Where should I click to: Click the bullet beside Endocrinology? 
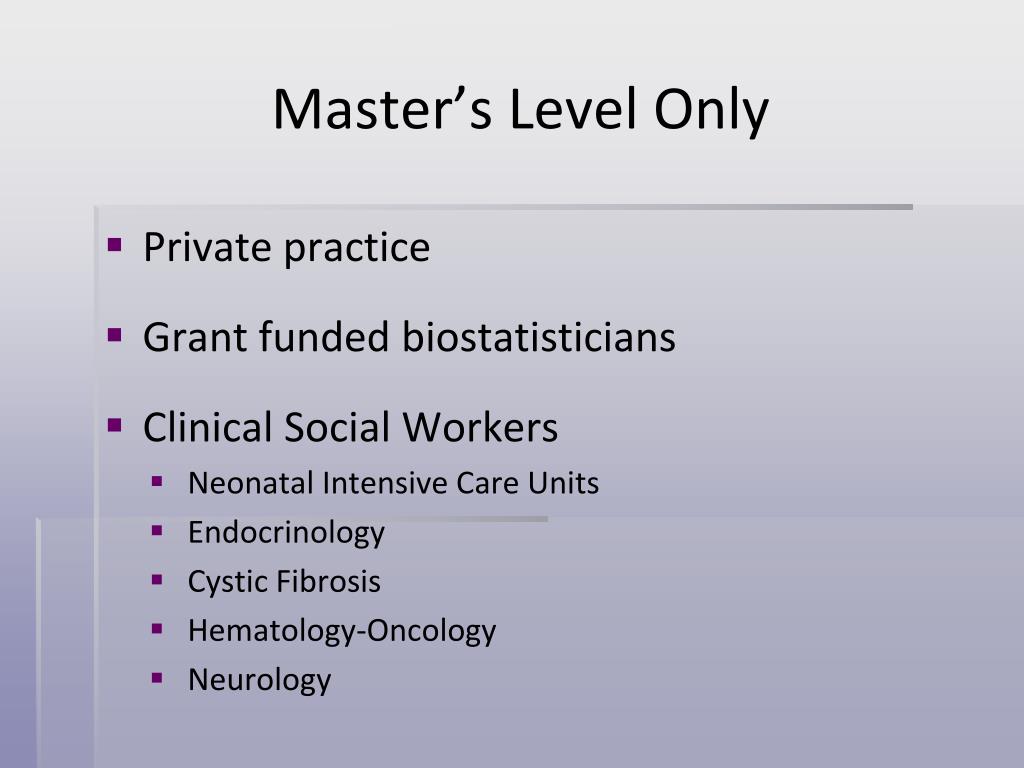tap(157, 531)
